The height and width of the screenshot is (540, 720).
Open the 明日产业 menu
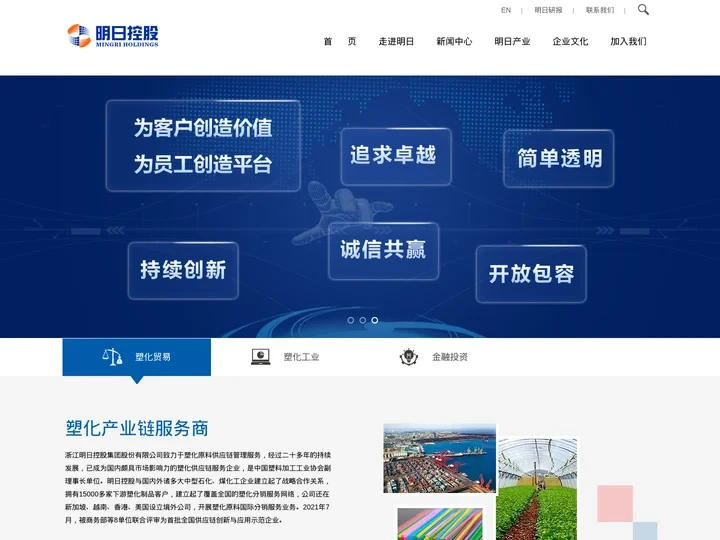(512, 41)
